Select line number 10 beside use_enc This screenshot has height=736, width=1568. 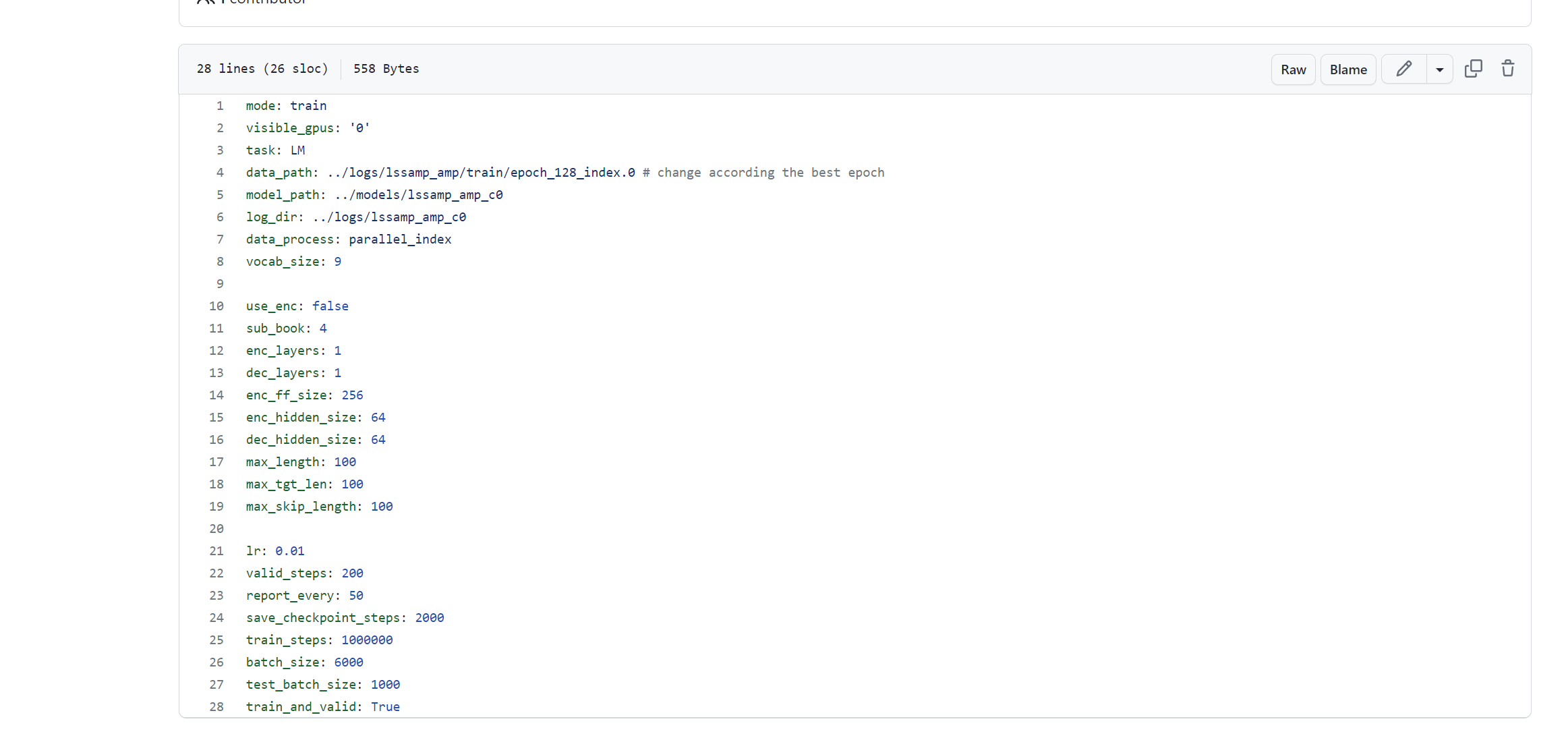pos(216,306)
